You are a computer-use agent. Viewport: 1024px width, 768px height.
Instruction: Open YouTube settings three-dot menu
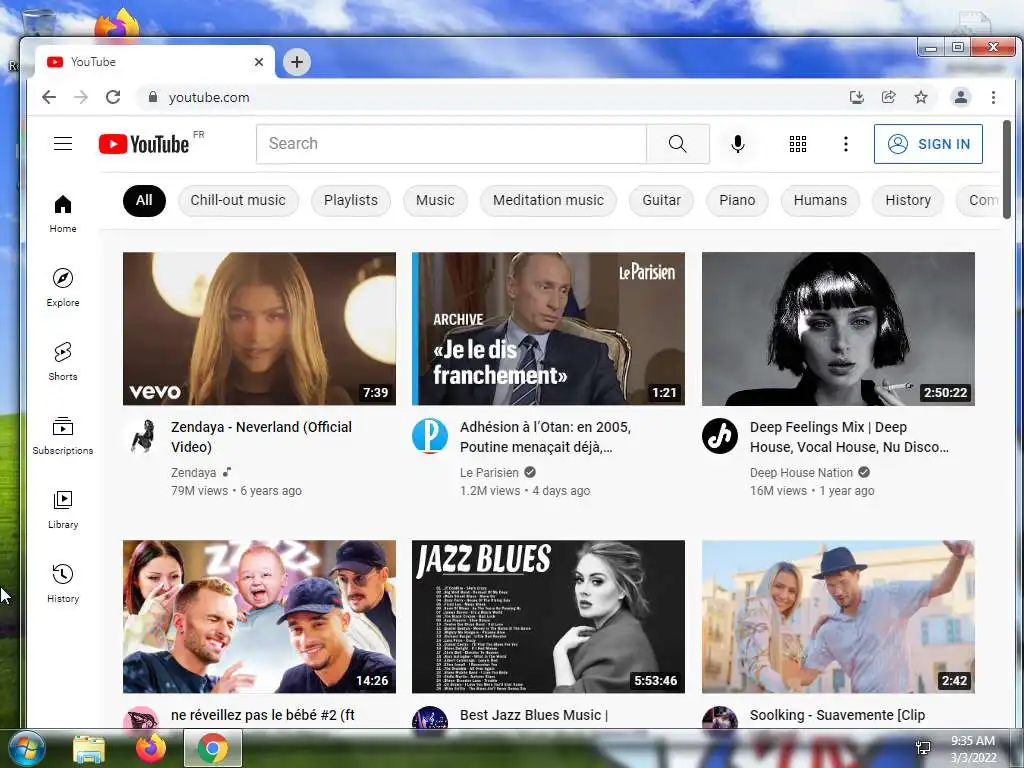pos(846,144)
